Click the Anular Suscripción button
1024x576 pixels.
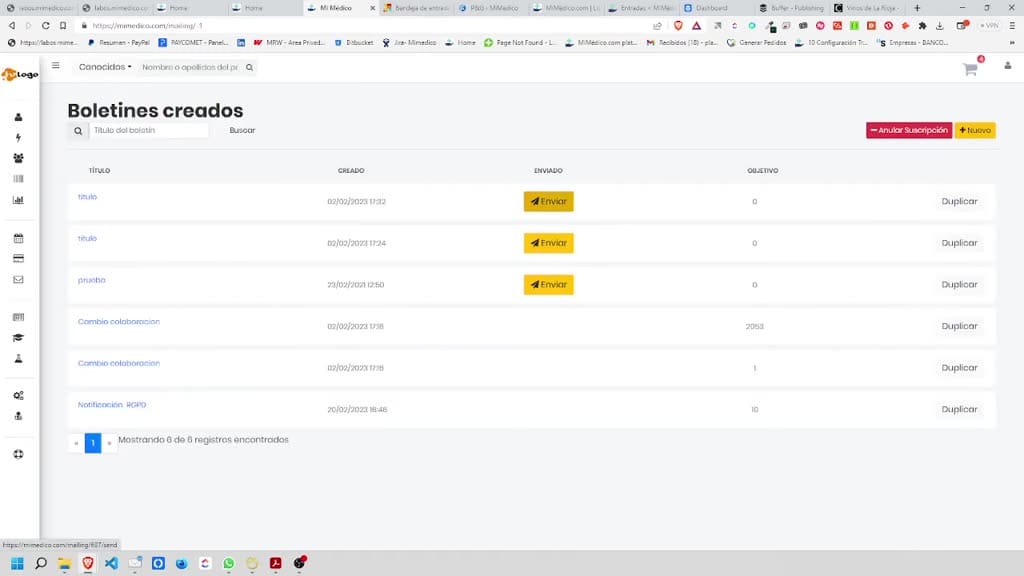click(x=909, y=130)
